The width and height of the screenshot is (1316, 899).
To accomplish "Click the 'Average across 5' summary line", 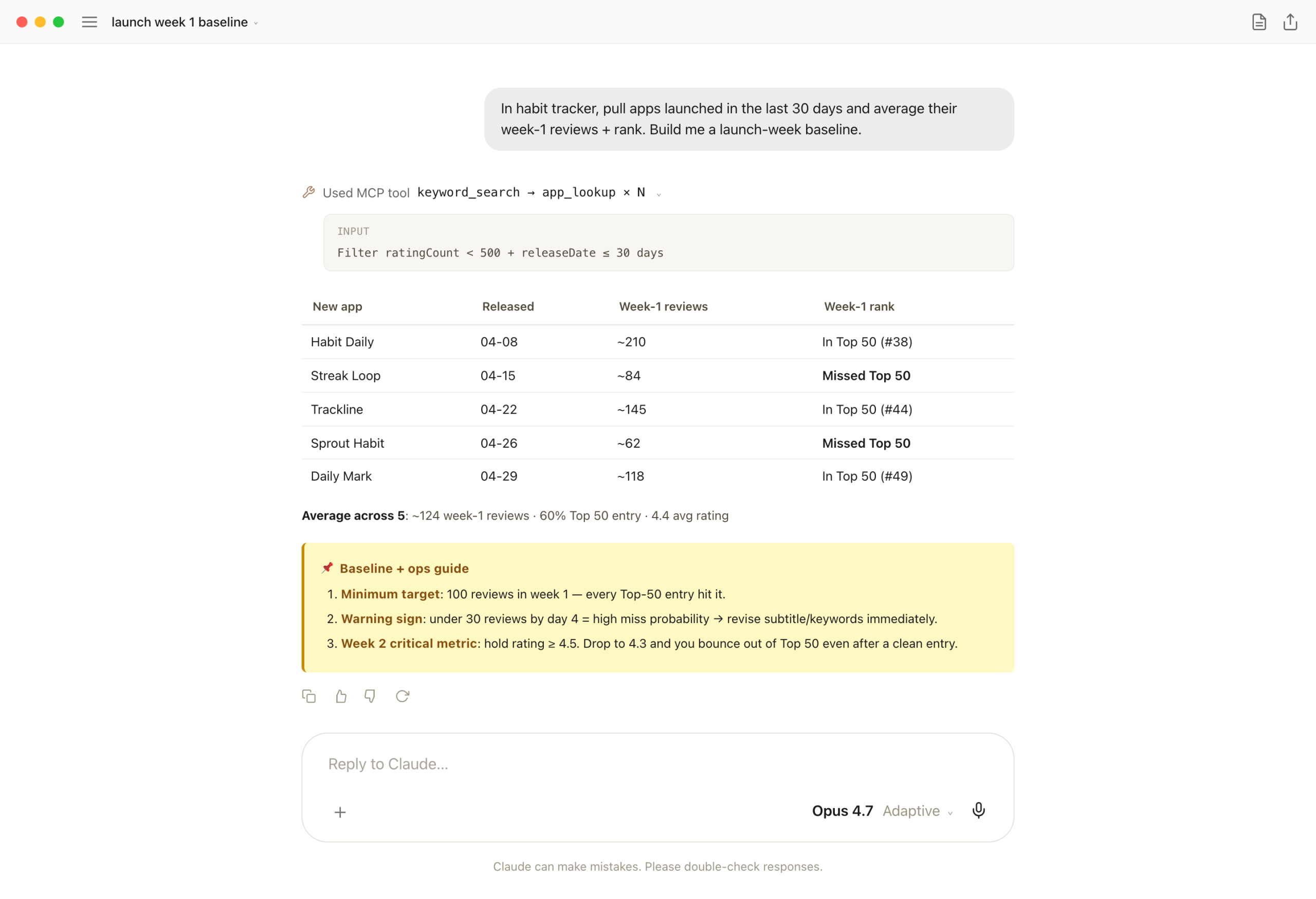I will 515,516.
